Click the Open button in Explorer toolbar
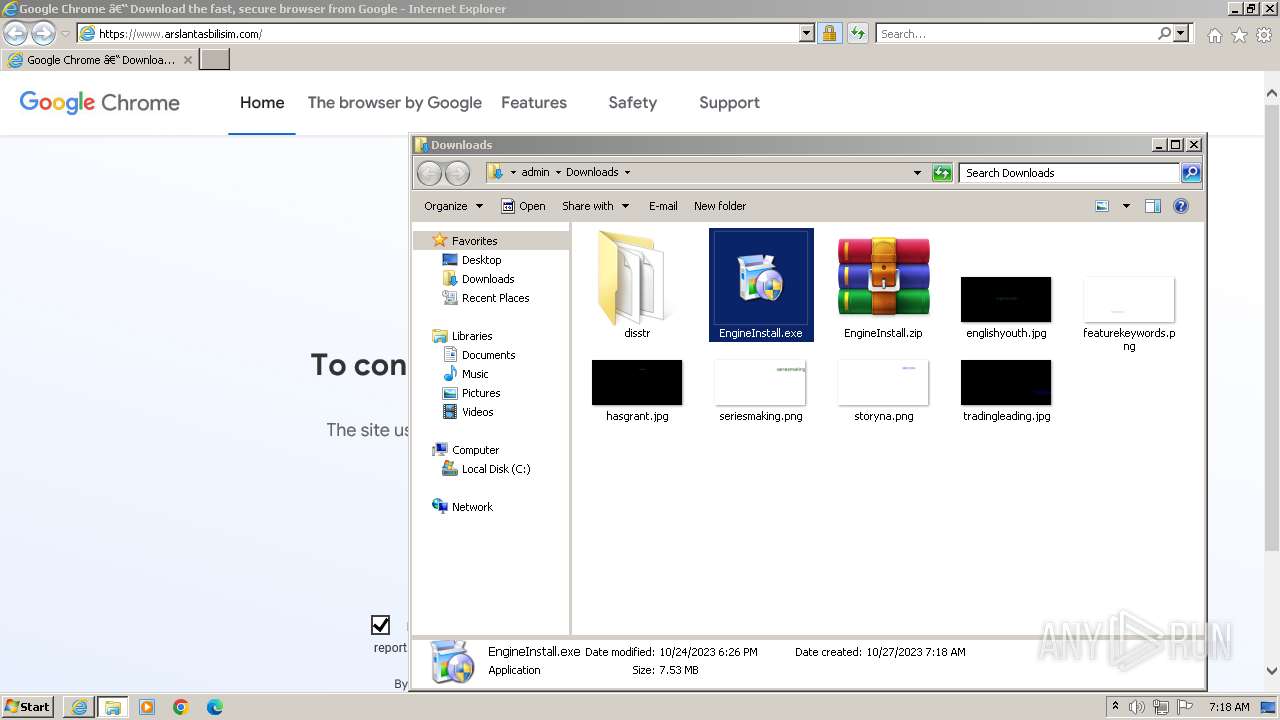Image resolution: width=1280 pixels, height=720 pixels. pyautogui.click(x=523, y=206)
